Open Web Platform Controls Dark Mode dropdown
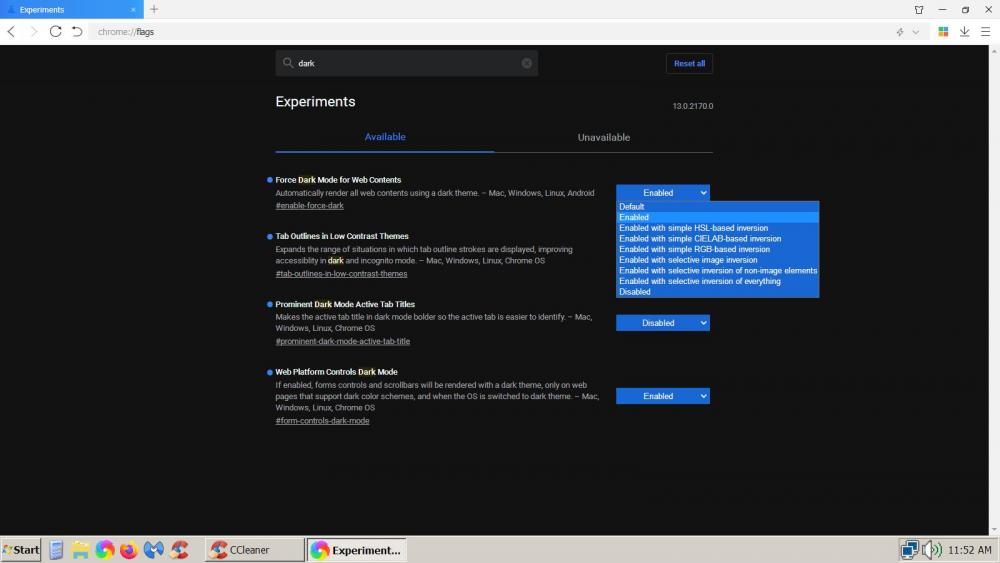 (x=662, y=396)
